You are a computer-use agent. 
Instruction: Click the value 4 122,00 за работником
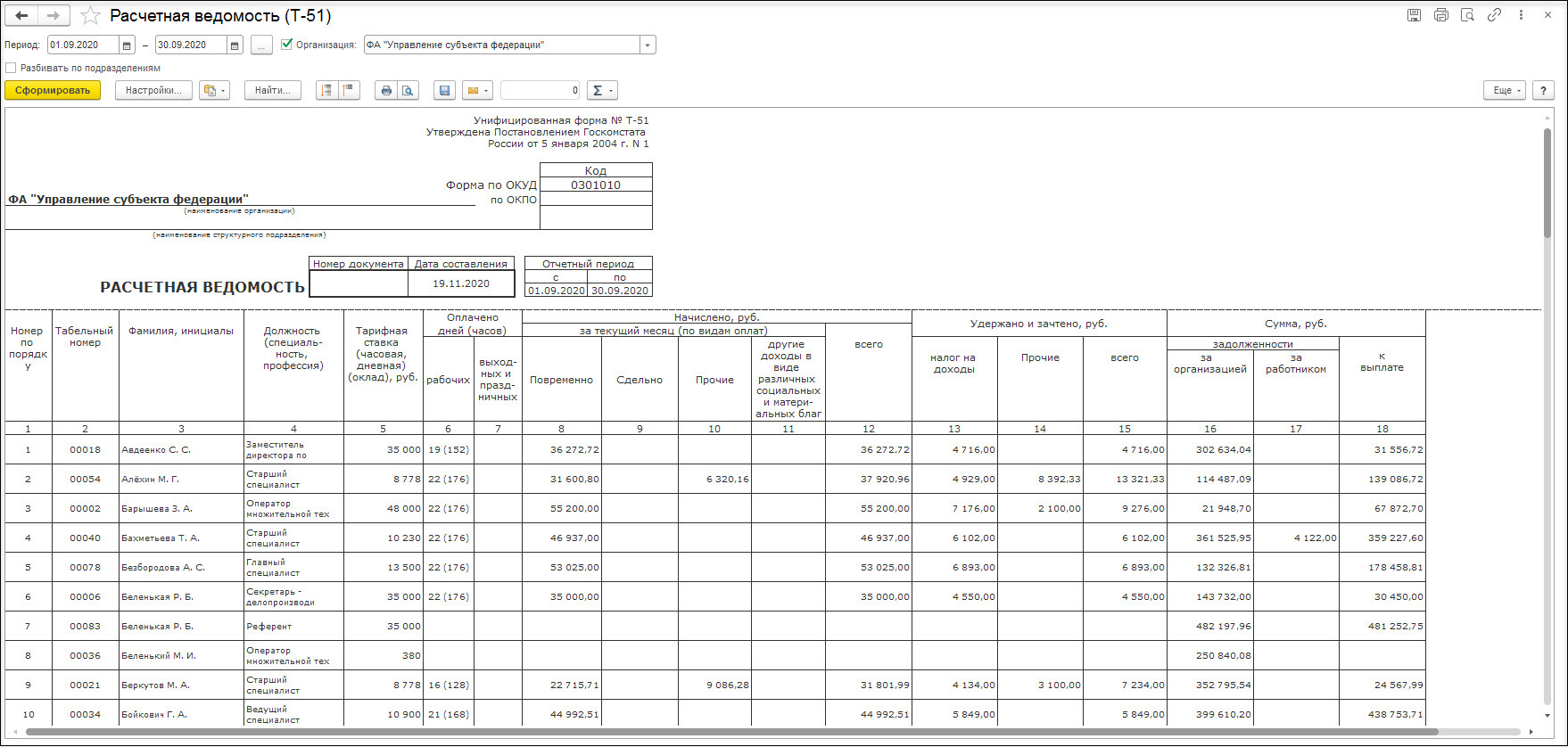[1296, 538]
